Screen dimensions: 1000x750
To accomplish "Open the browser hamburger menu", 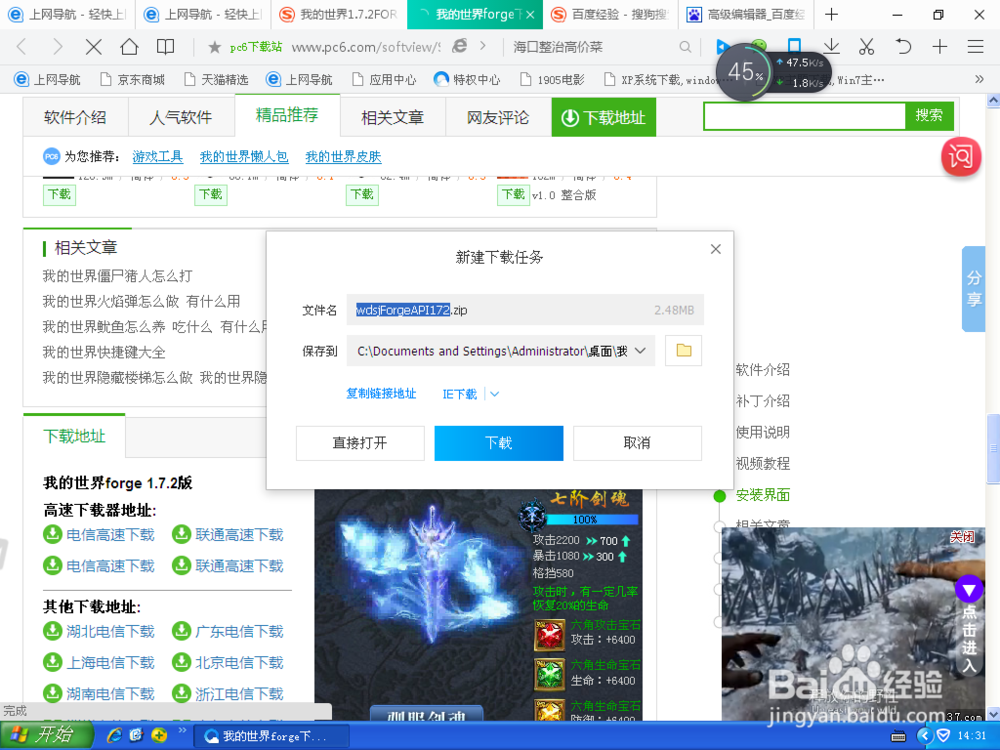I will click(x=975, y=47).
